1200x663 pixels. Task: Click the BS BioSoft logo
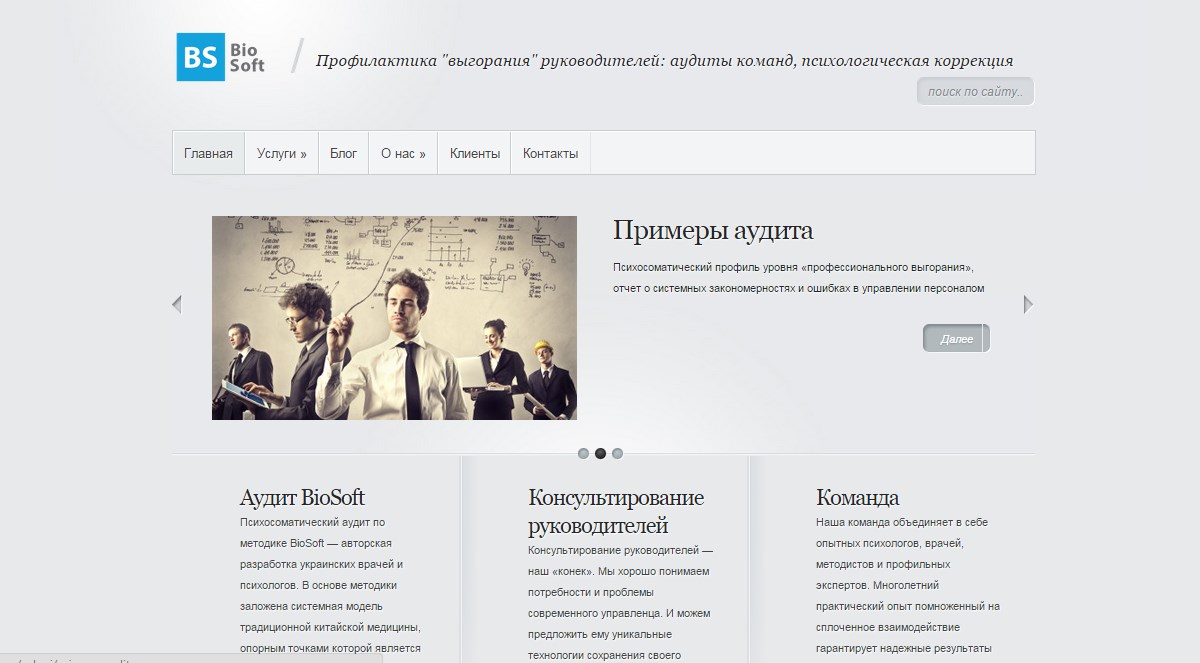(x=222, y=57)
